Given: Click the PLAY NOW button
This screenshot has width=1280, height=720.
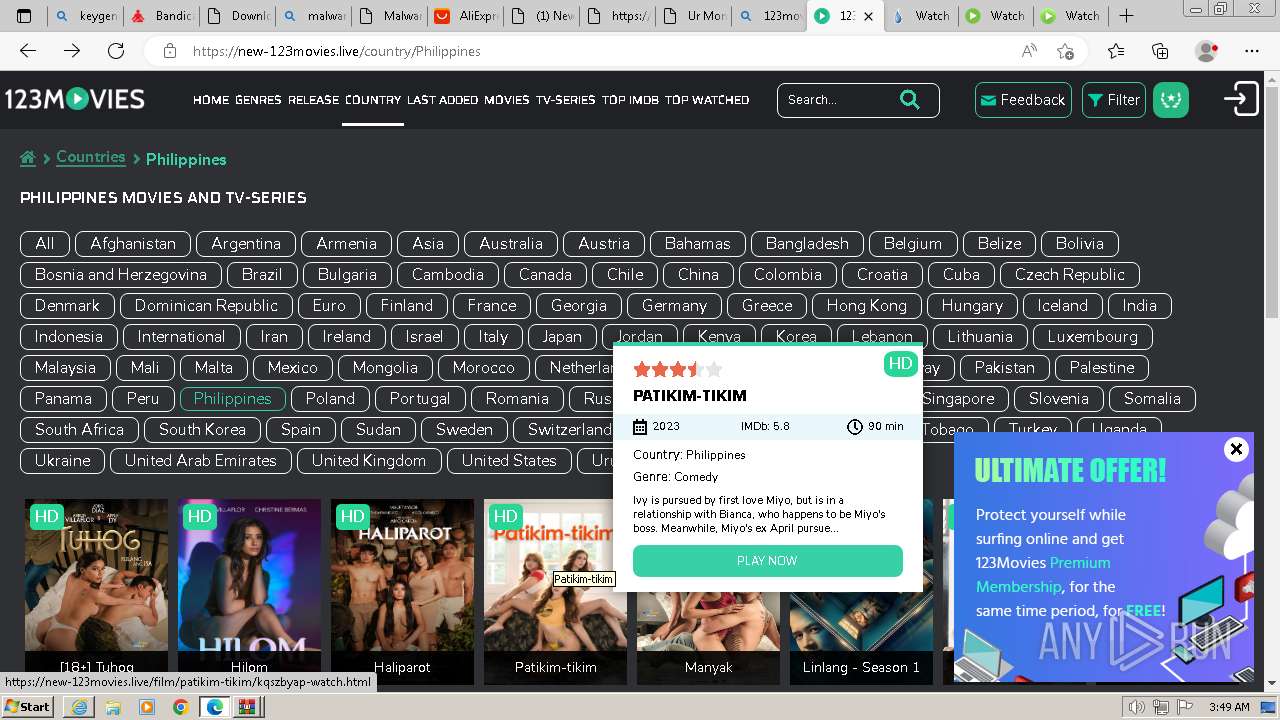Looking at the screenshot, I should 768,561.
